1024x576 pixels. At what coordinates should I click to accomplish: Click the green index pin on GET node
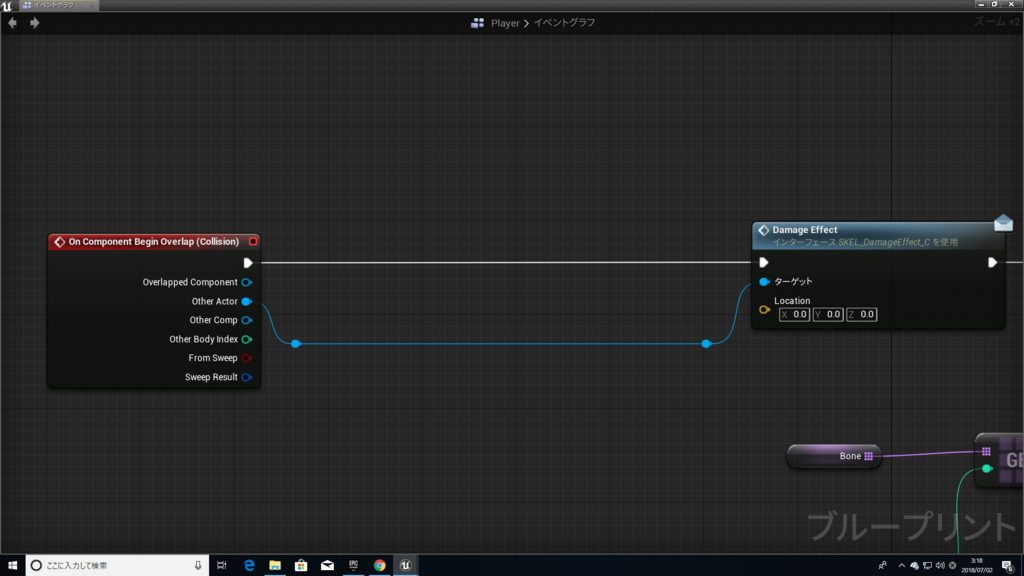[987, 468]
